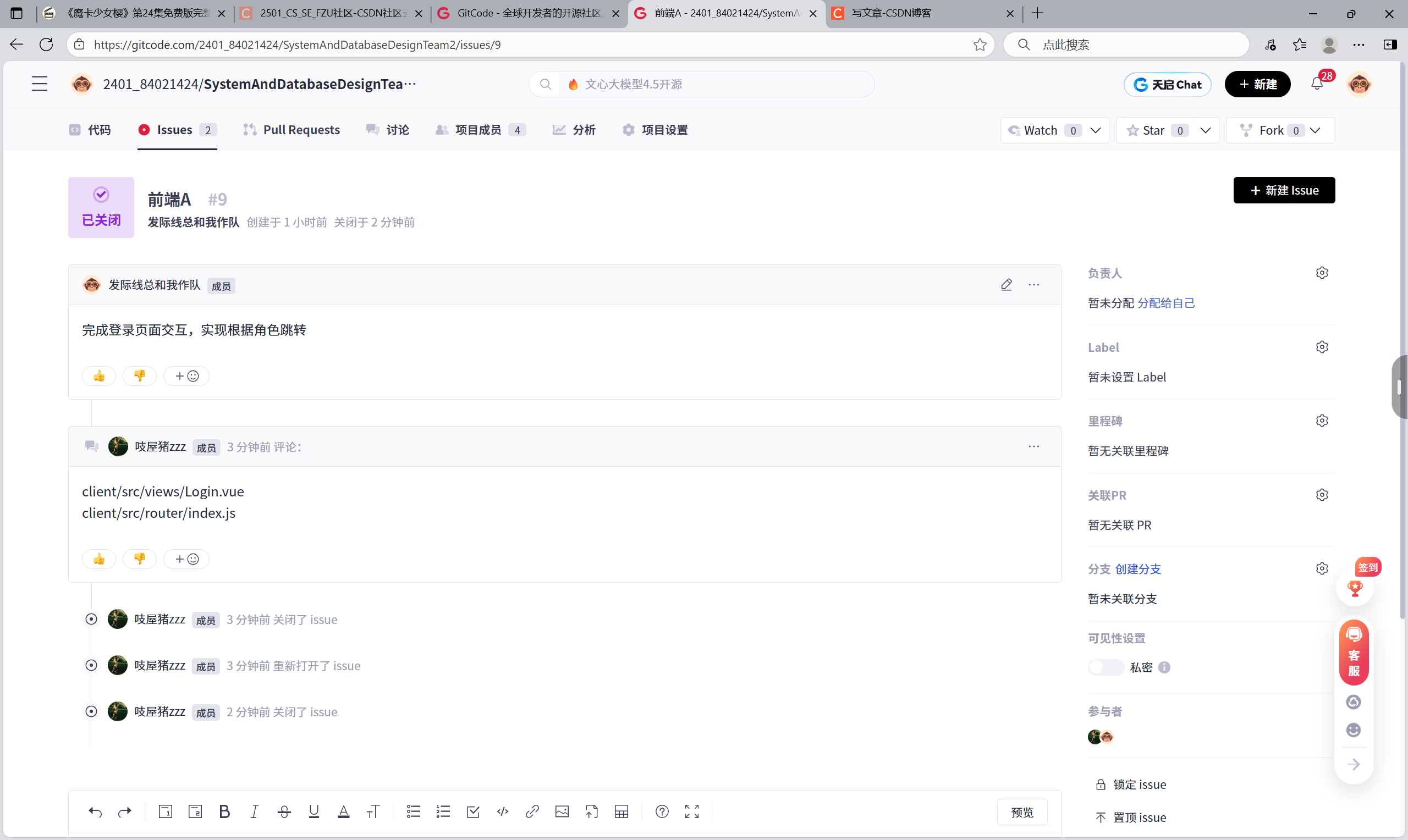Click 锁定 issue
This screenshot has height=840, width=1408.
click(x=1131, y=784)
